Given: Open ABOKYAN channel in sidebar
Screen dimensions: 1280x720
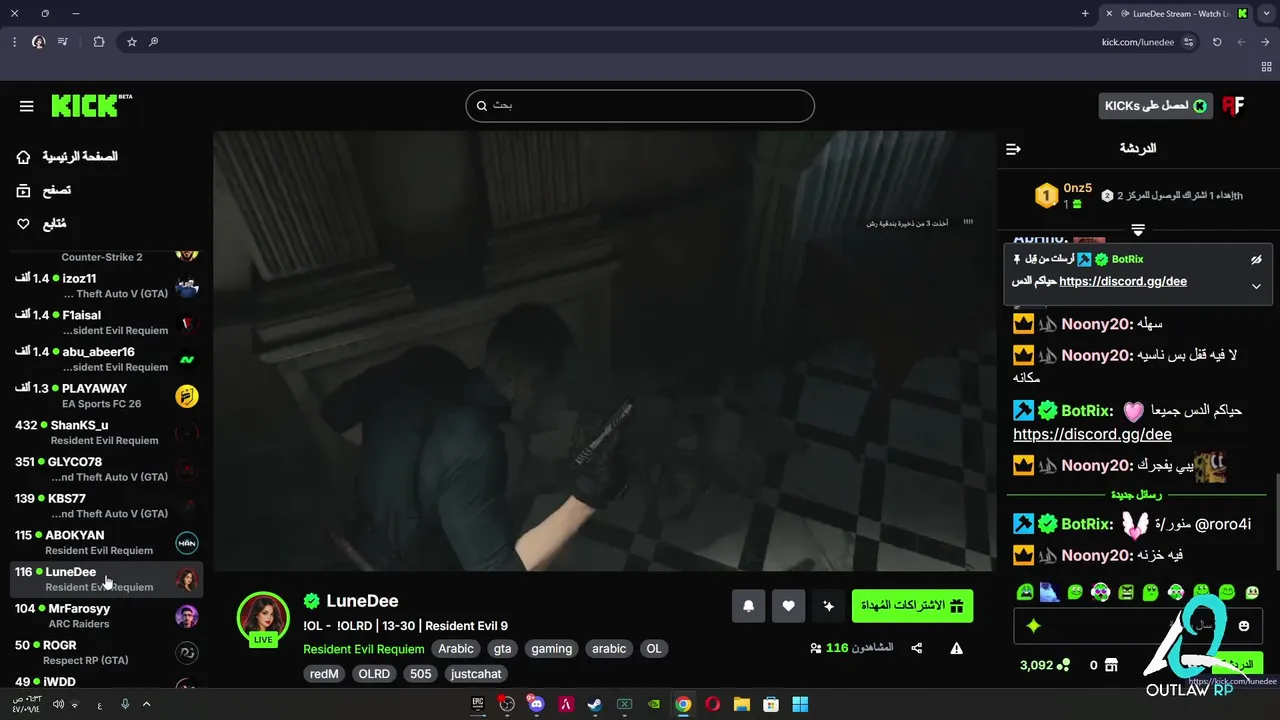Looking at the screenshot, I should [x=106, y=542].
